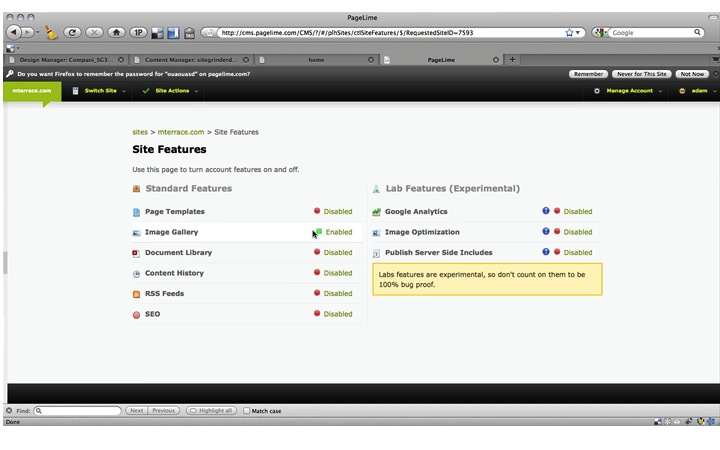The height and width of the screenshot is (450, 720).
Task: Click the browser Back arrow button
Action: pyautogui.click(x=14, y=32)
